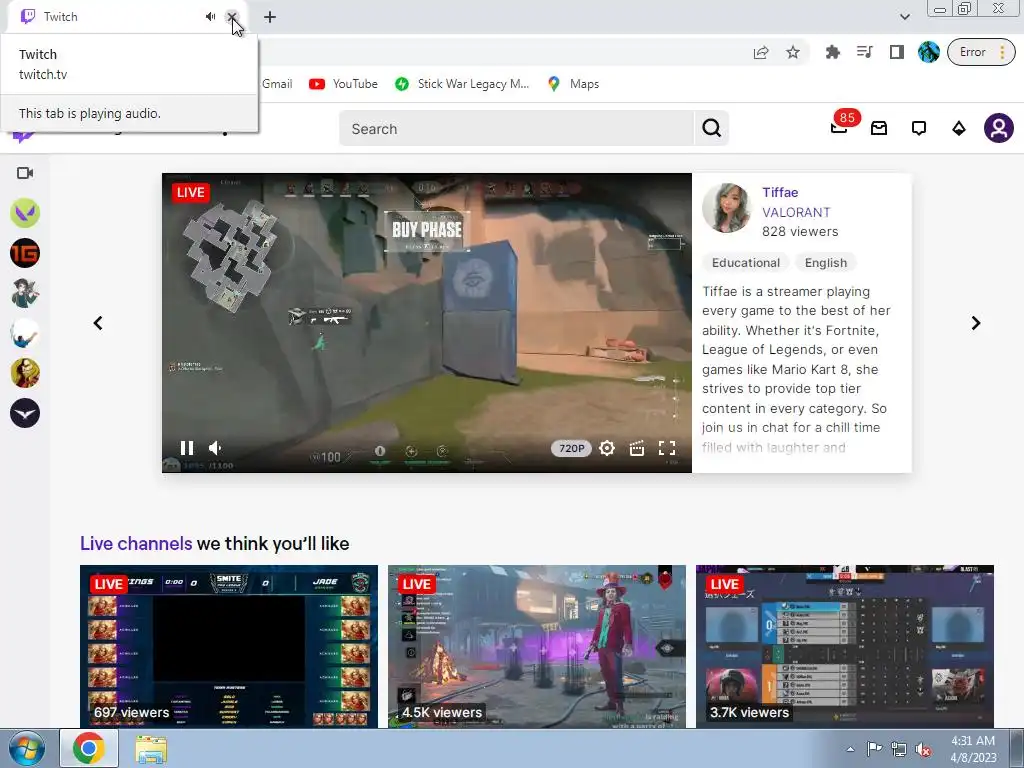Open the Chrome profile avatar
The height and width of the screenshot is (768, 1024).
pyautogui.click(x=929, y=52)
